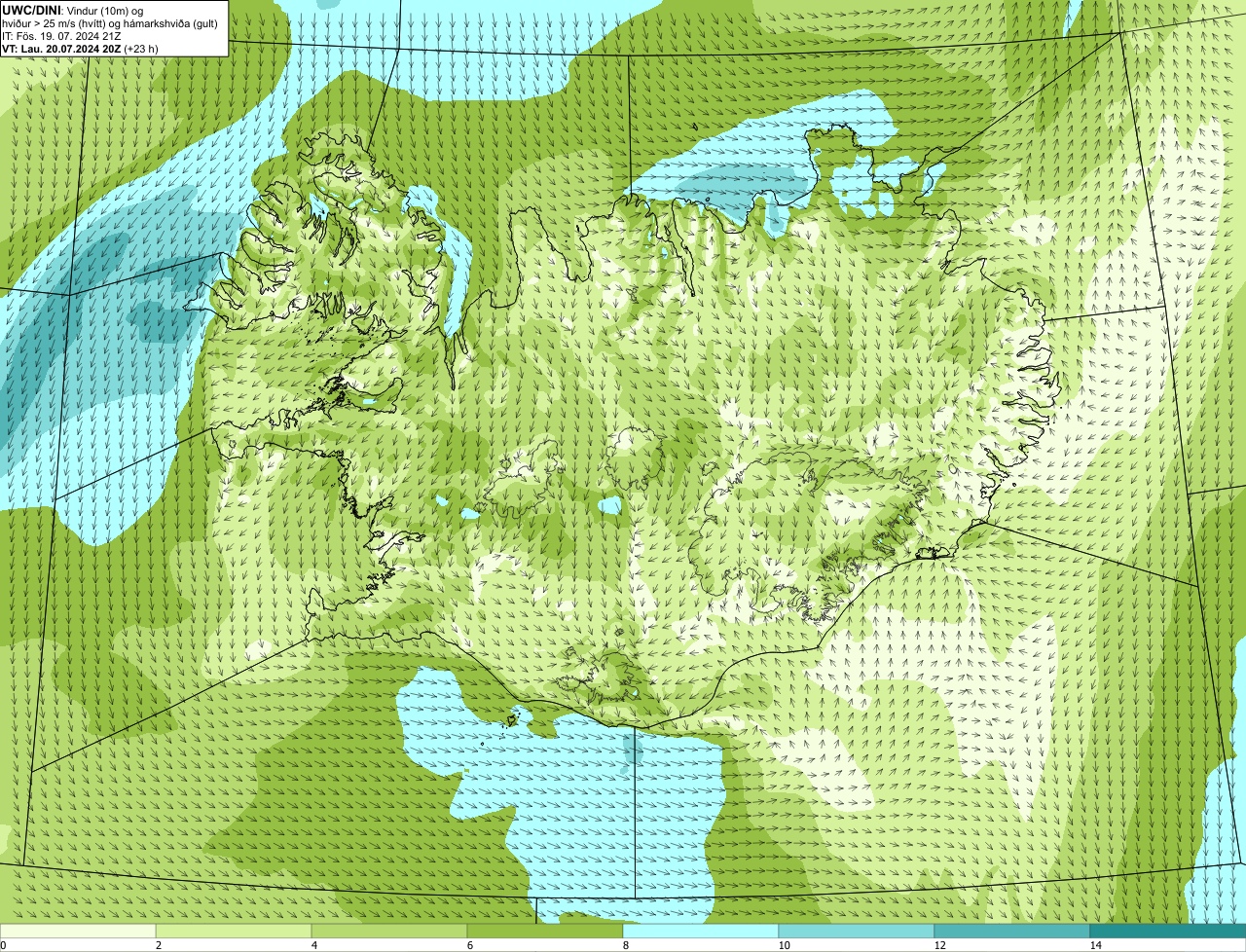Viewport: 1246px width, 952px height.
Task: Click the teal legend swatch between 12 and 14
Action: click(1012, 931)
